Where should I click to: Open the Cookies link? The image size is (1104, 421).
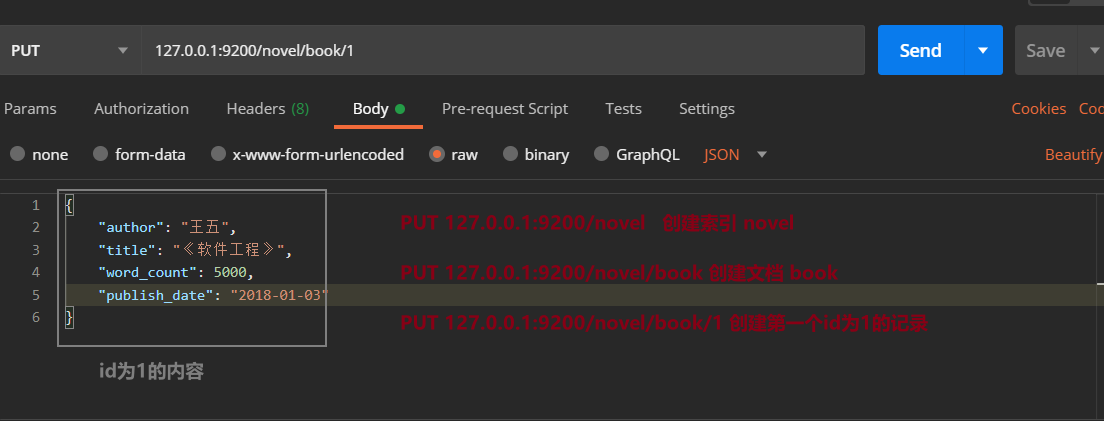(1039, 109)
